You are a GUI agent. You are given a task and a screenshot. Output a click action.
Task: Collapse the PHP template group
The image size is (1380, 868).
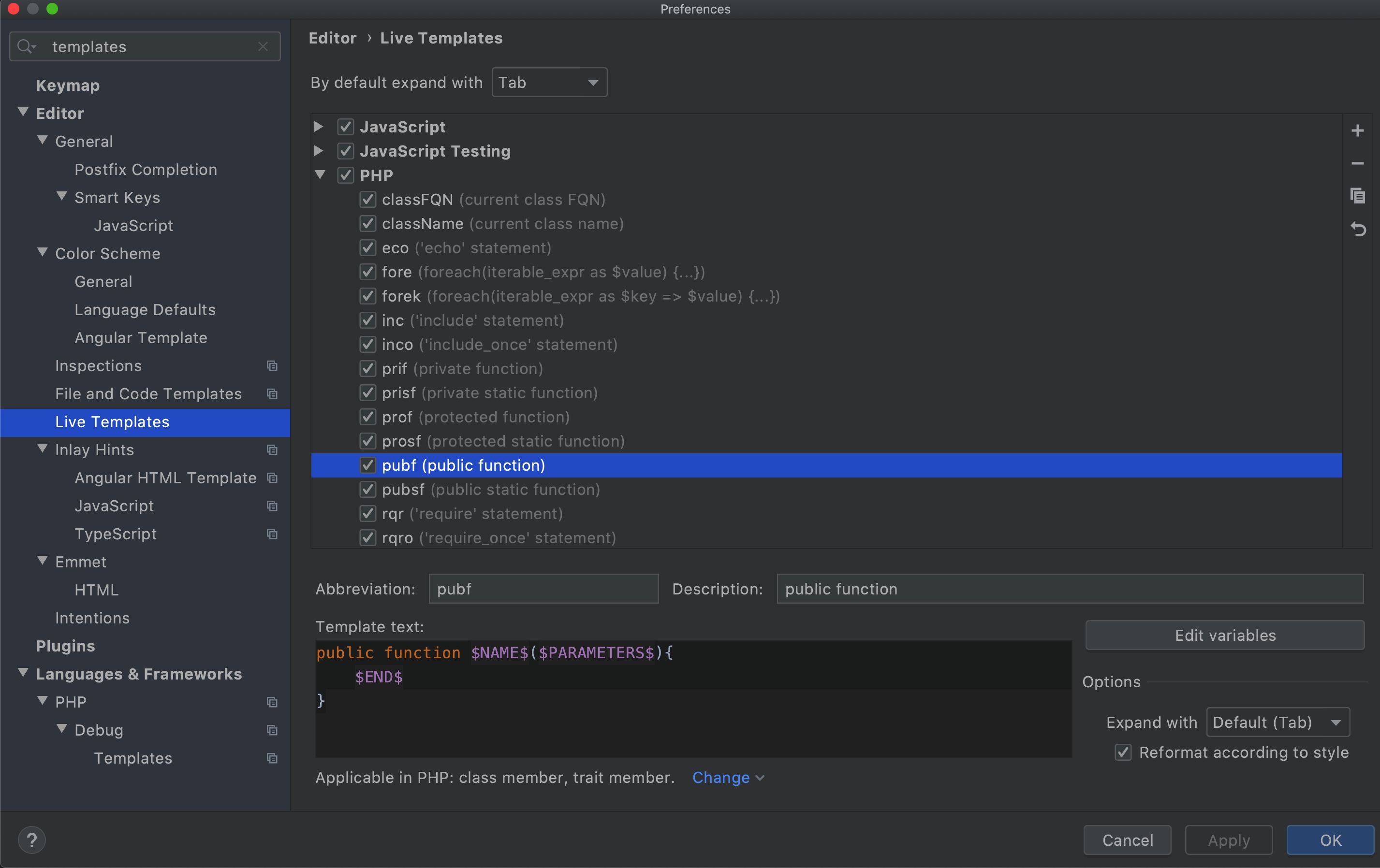click(320, 174)
